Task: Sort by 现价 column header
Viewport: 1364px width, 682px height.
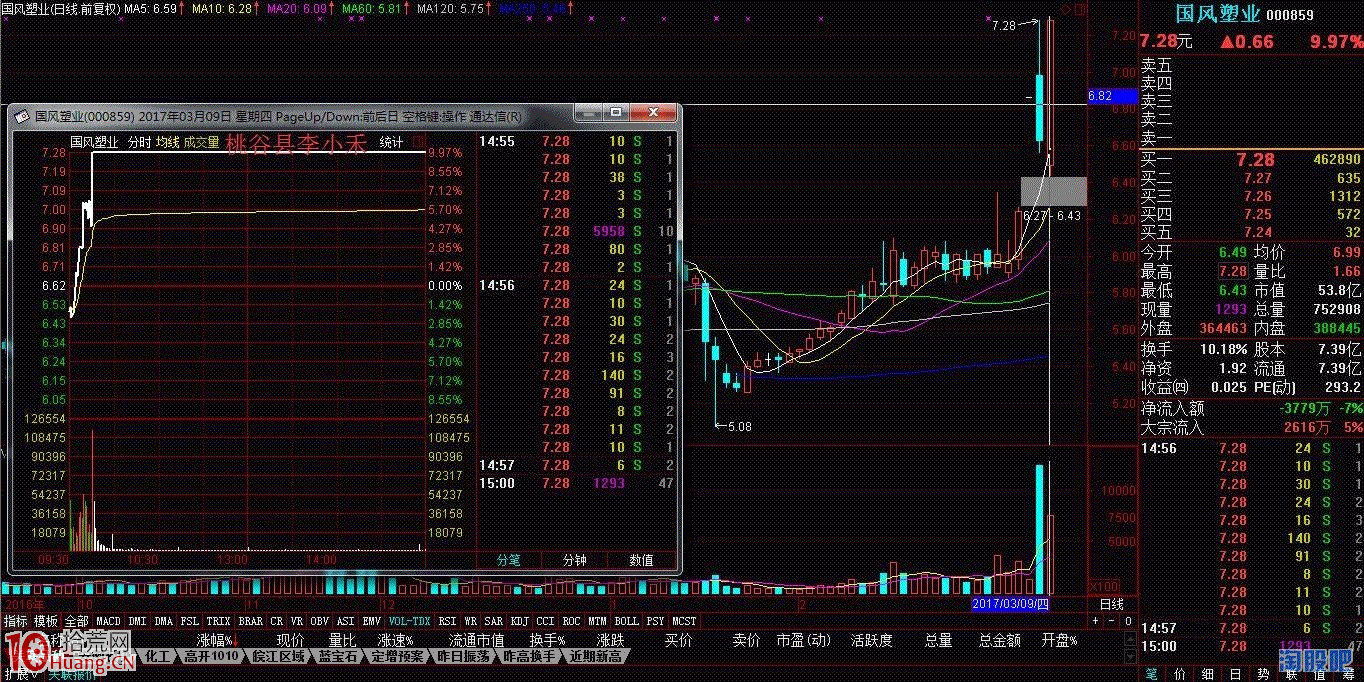Action: click(290, 640)
